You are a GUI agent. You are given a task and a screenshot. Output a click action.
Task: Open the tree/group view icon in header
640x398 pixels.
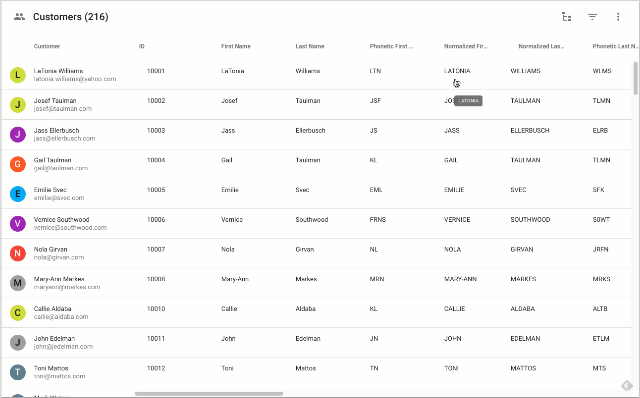[x=567, y=17]
